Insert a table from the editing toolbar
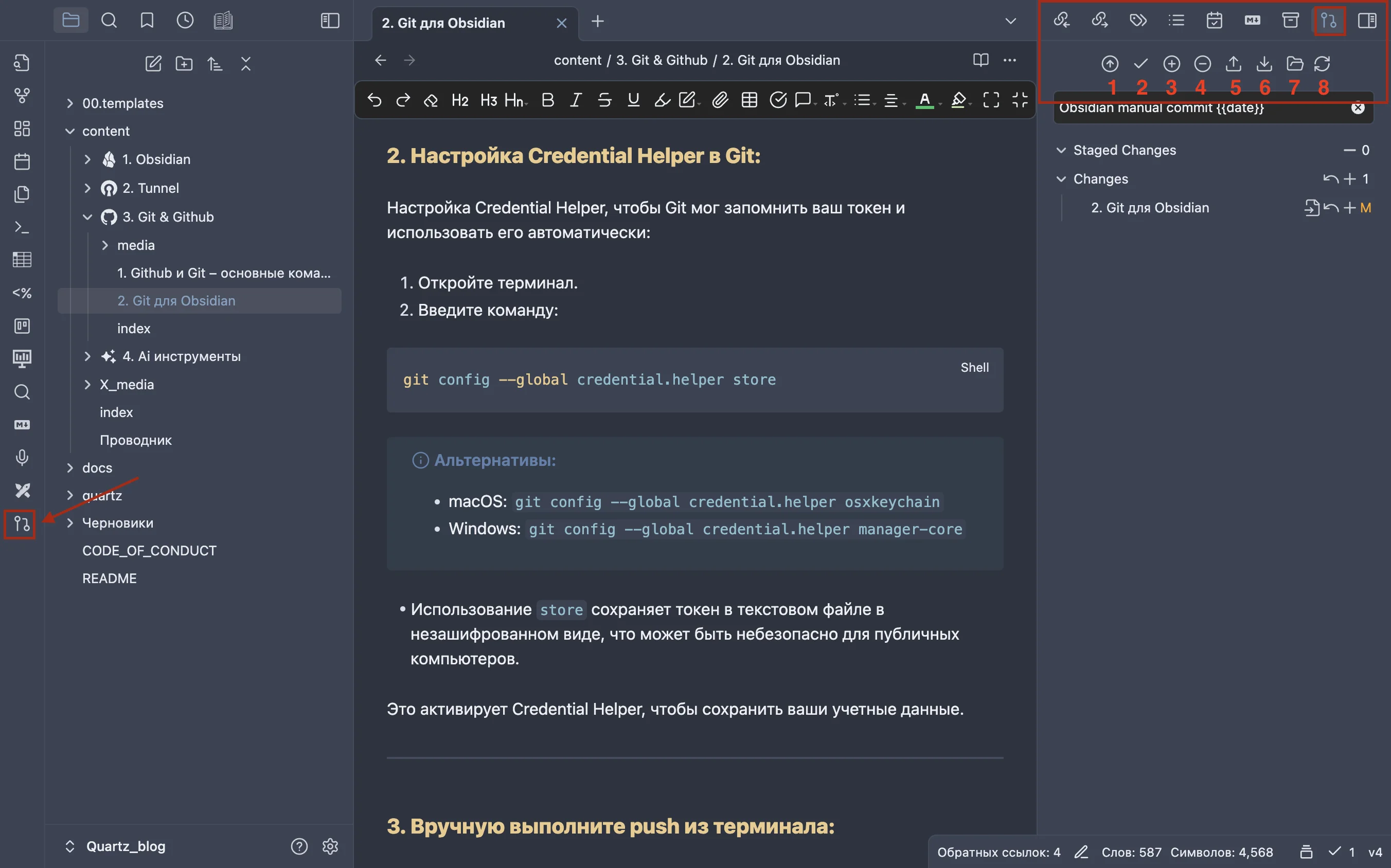Image resolution: width=1391 pixels, height=868 pixels. 749,100
